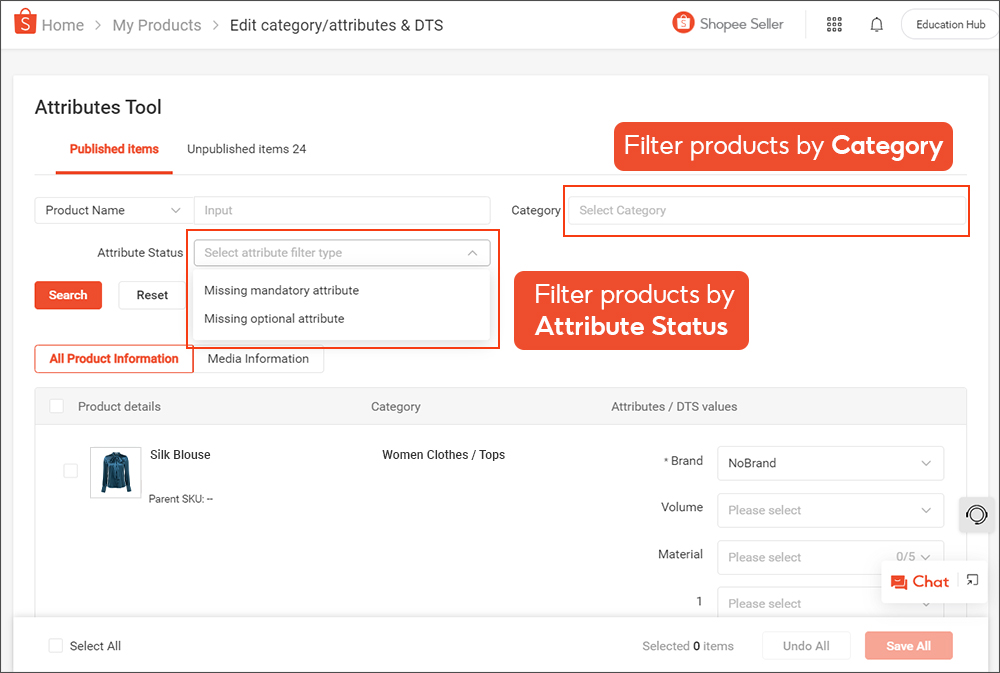This screenshot has height=673, width=1000.
Task: Open the Product Name filter dropdown
Action: pyautogui.click(x=113, y=210)
